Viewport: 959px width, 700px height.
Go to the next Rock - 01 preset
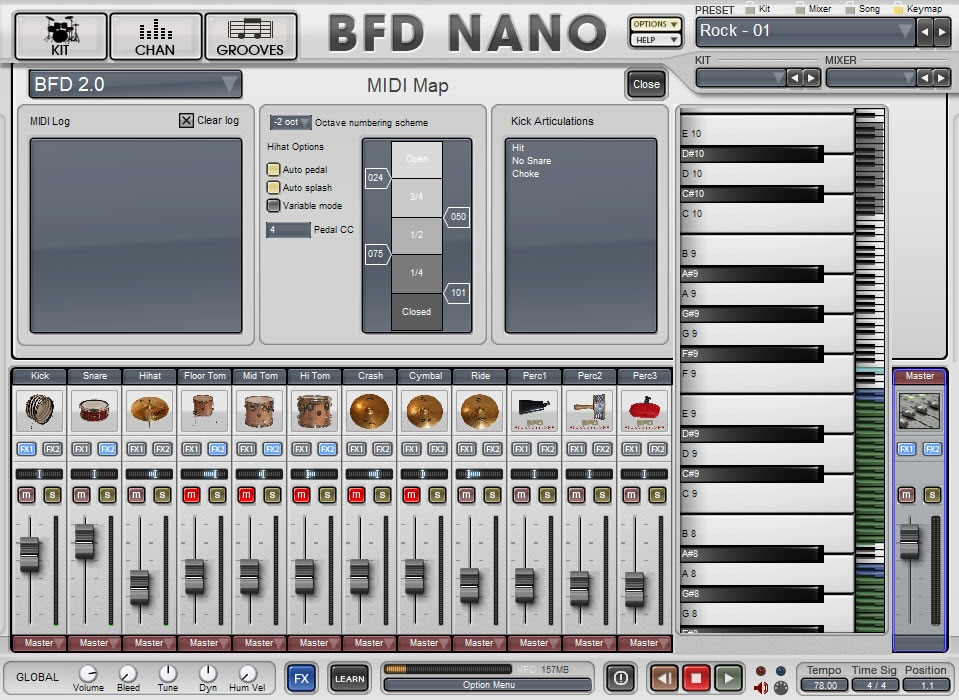pos(941,32)
